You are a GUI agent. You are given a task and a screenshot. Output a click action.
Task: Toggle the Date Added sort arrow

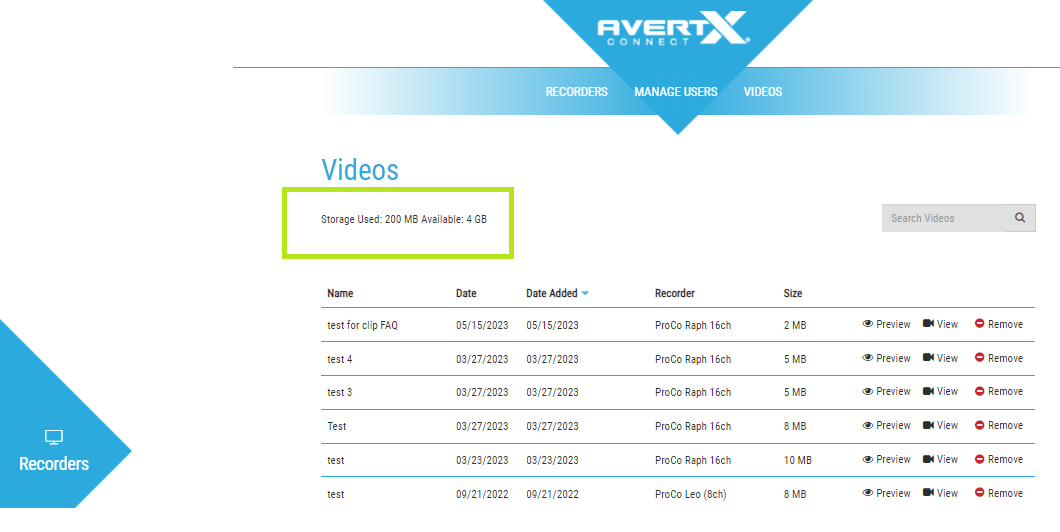585,293
